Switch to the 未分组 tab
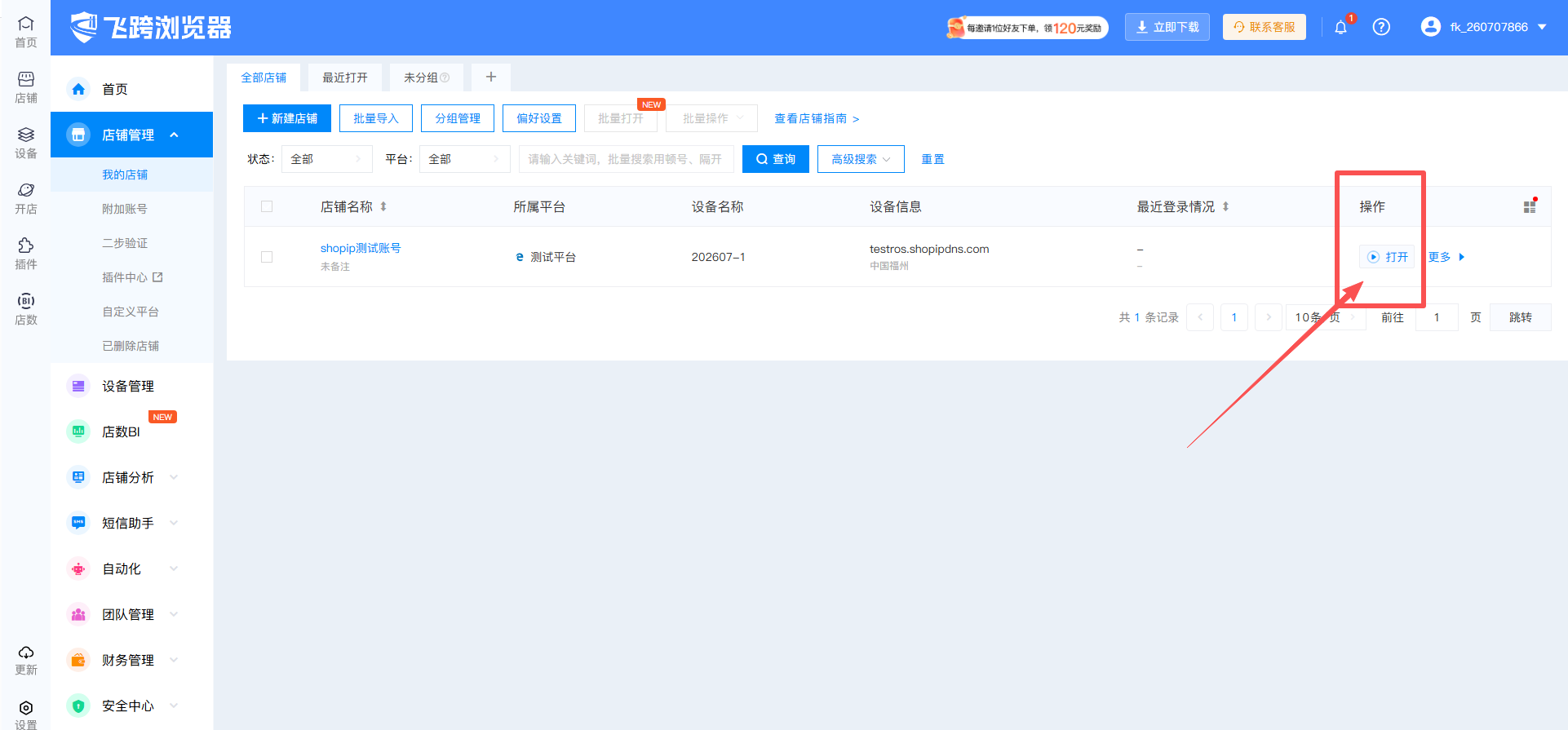The height and width of the screenshot is (730, 1568). (427, 77)
